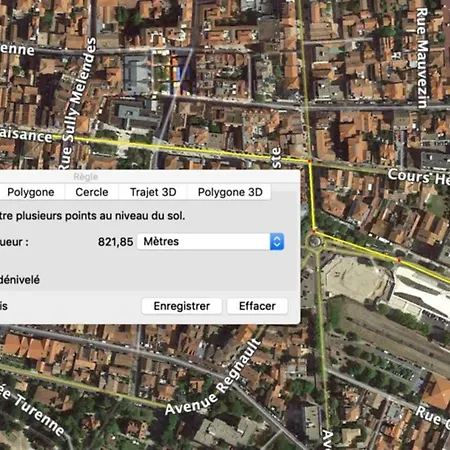Click the Rue Mauvezin street label
The width and height of the screenshot is (450, 450).
(x=422, y=58)
